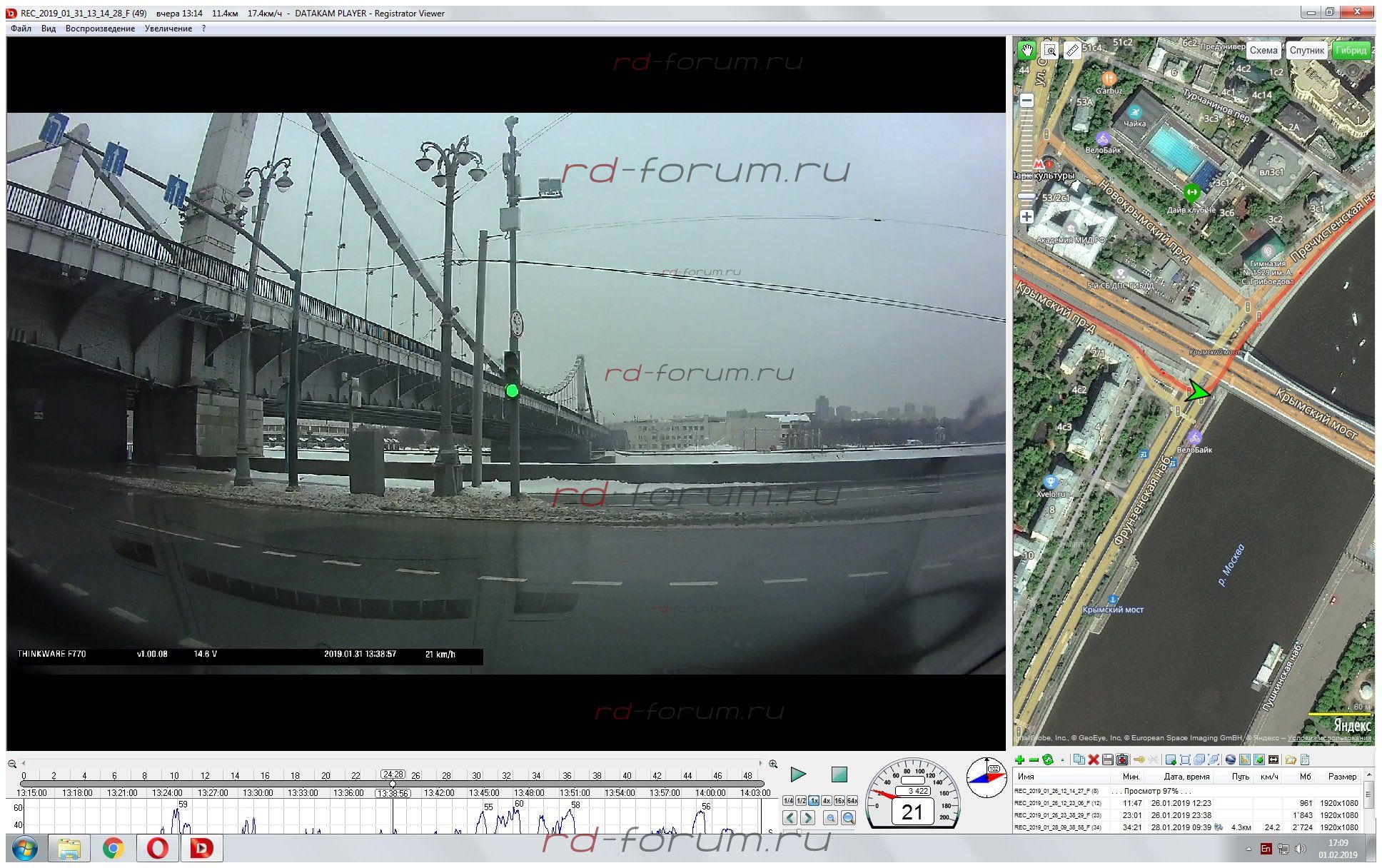The image size is (1382, 868).
Task: Switch the map to Спутник view
Action: point(1306,50)
